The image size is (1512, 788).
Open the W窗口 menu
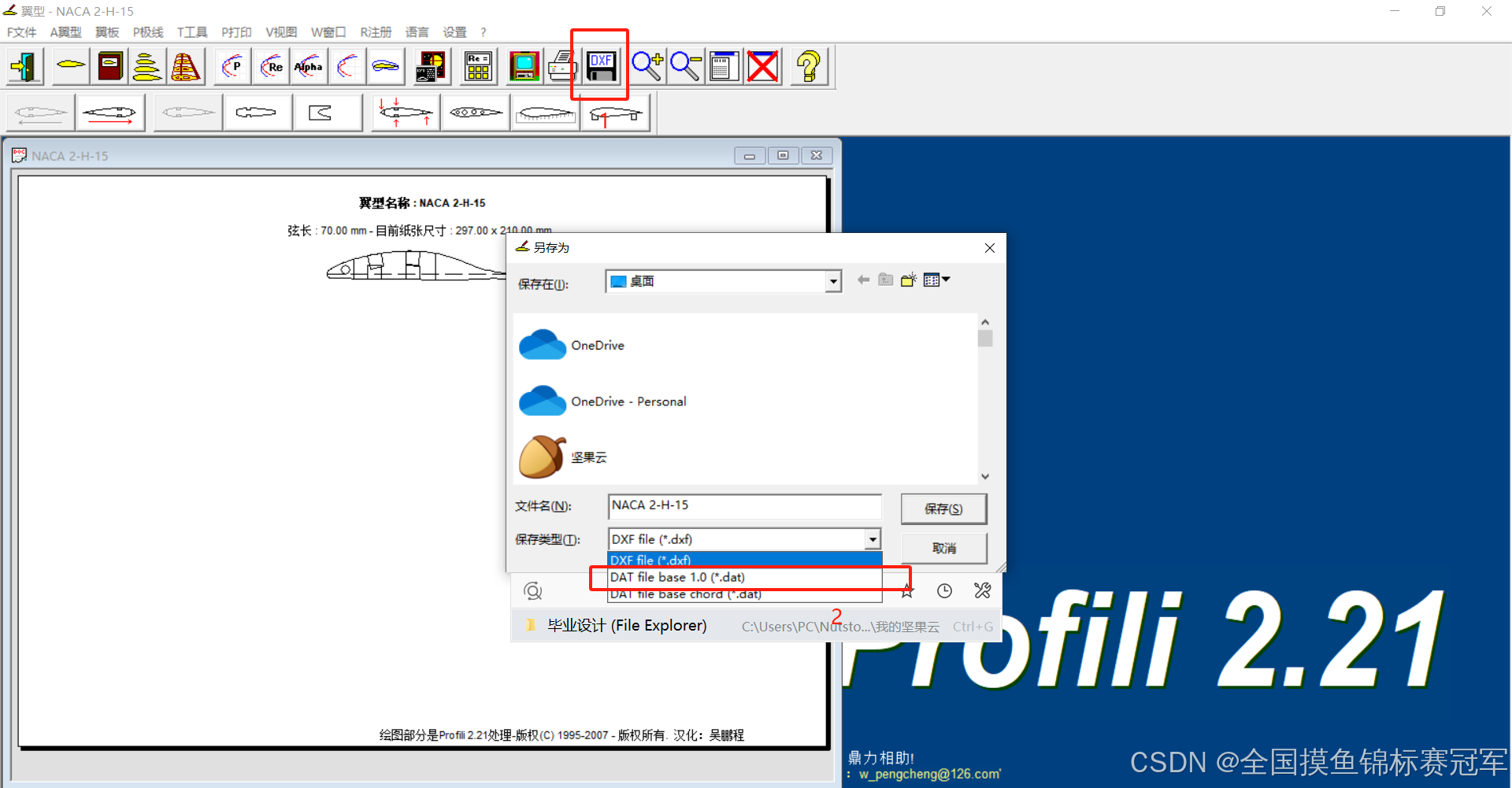pos(328,32)
